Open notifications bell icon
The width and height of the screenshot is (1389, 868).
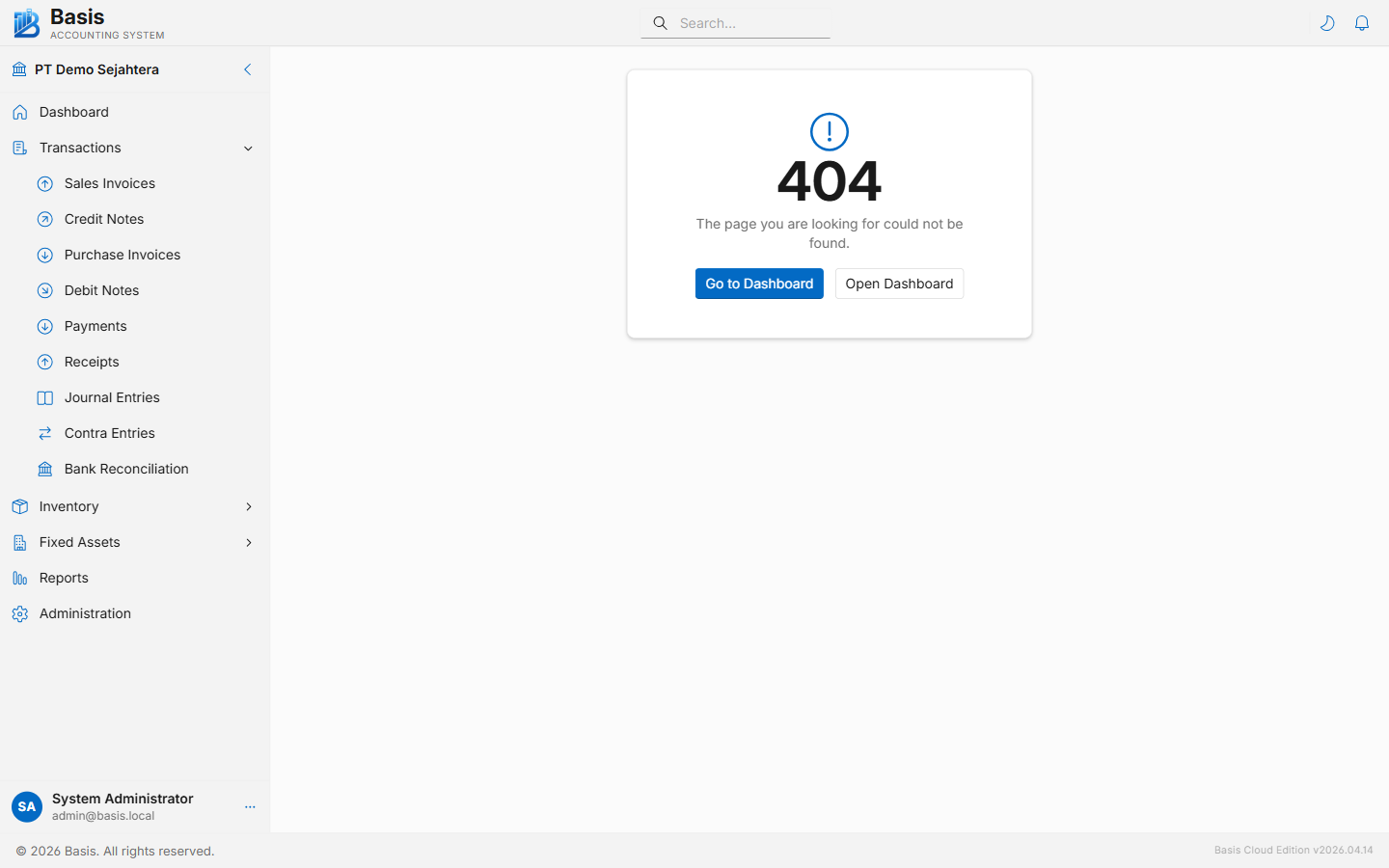1362,23
